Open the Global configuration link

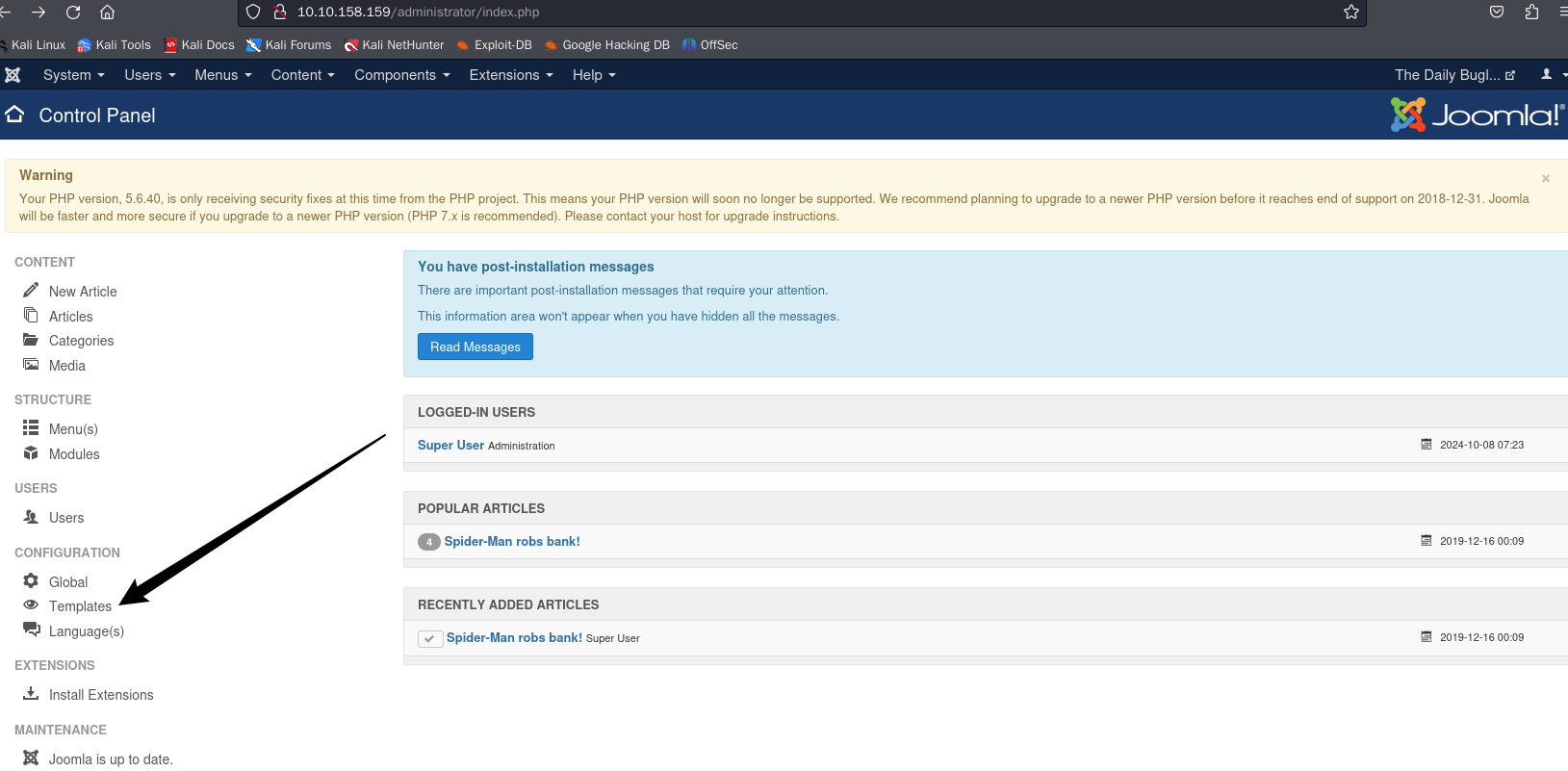[x=68, y=582]
